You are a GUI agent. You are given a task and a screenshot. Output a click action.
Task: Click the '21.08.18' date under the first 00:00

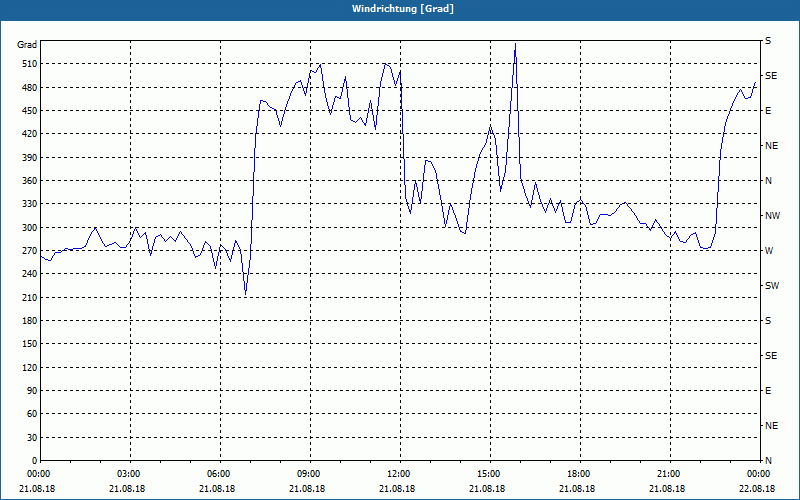coord(37,489)
